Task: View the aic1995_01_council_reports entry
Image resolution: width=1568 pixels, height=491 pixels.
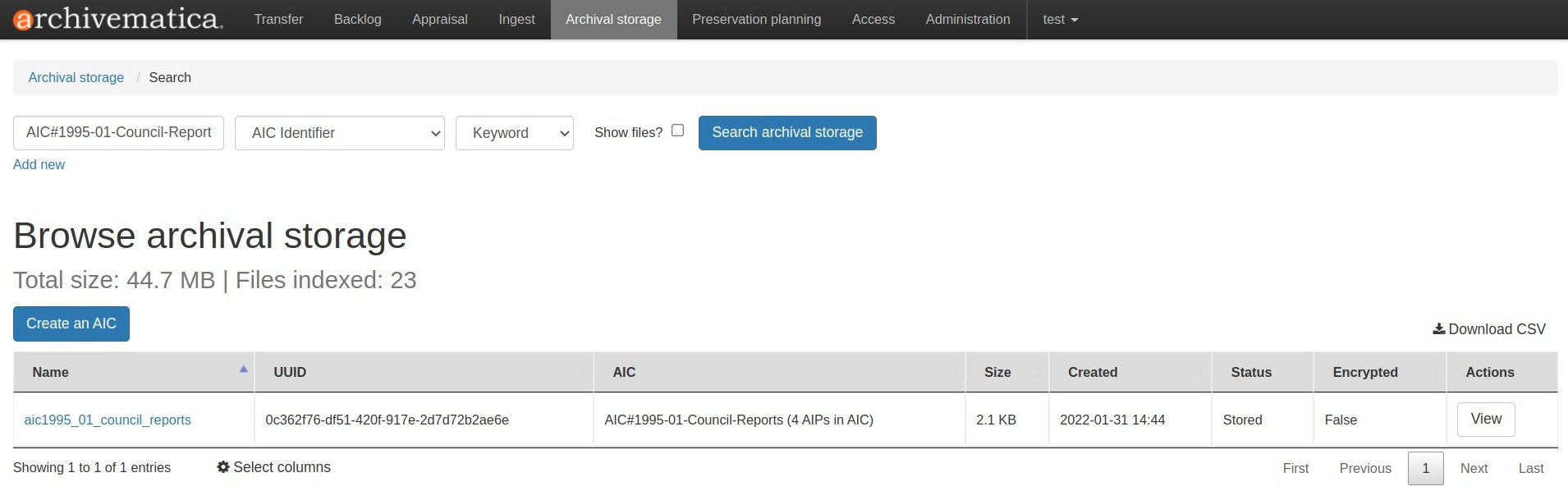Action: [1485, 420]
